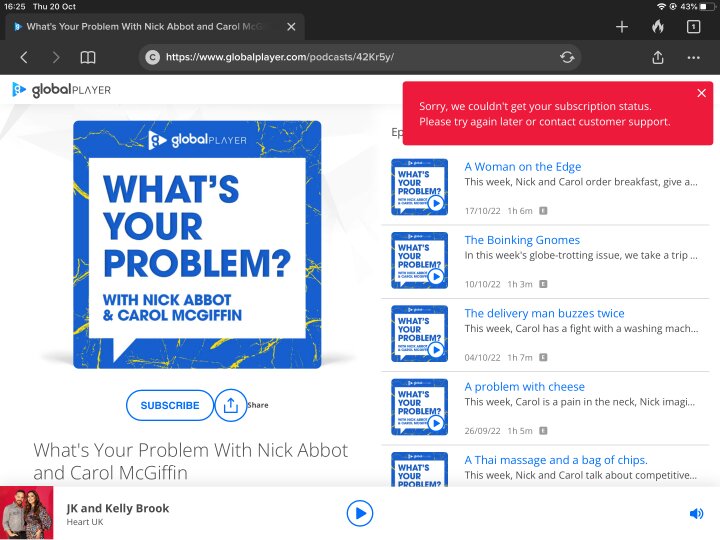Open browser share sheet icon
This screenshot has width=720, height=540.
[x=658, y=57]
